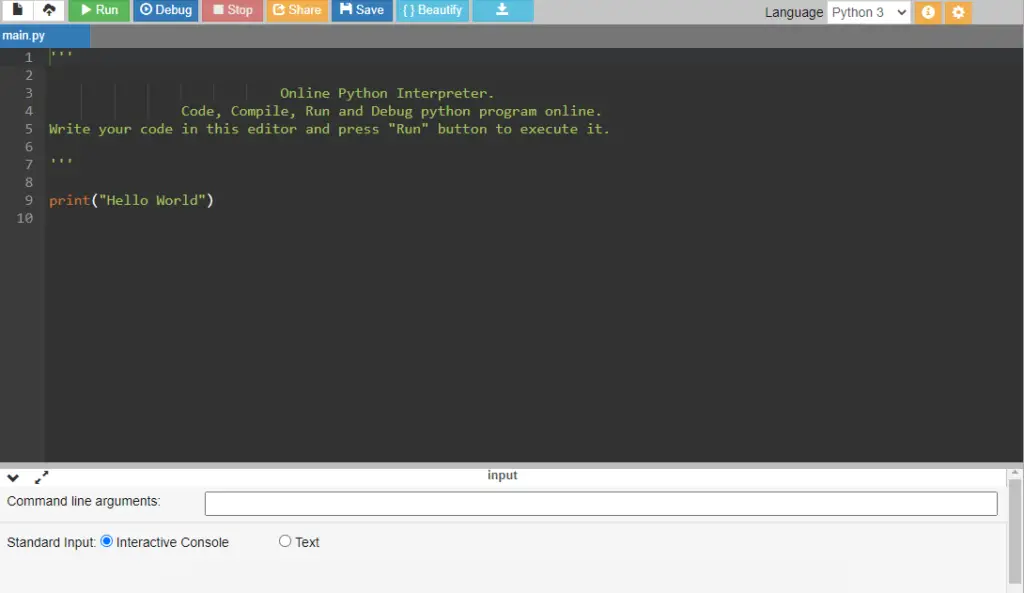Image resolution: width=1024 pixels, height=593 pixels.
Task: Collapse the input panel with the chevron
Action: 13,477
